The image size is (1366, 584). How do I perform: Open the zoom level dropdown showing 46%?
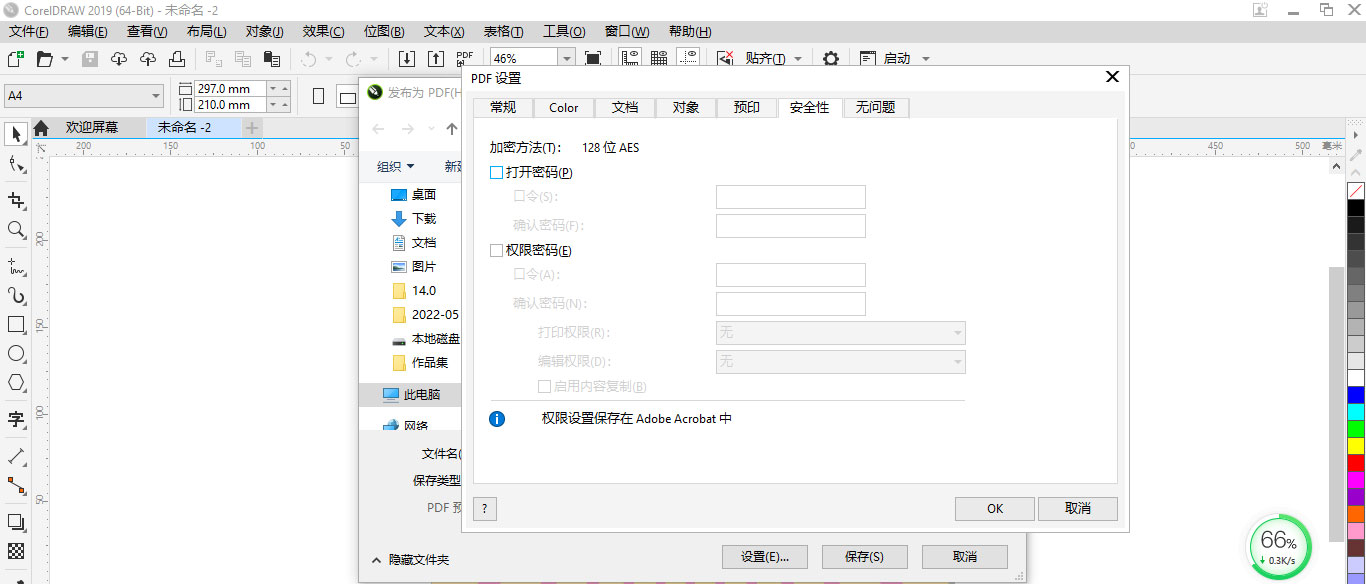[x=566, y=58]
